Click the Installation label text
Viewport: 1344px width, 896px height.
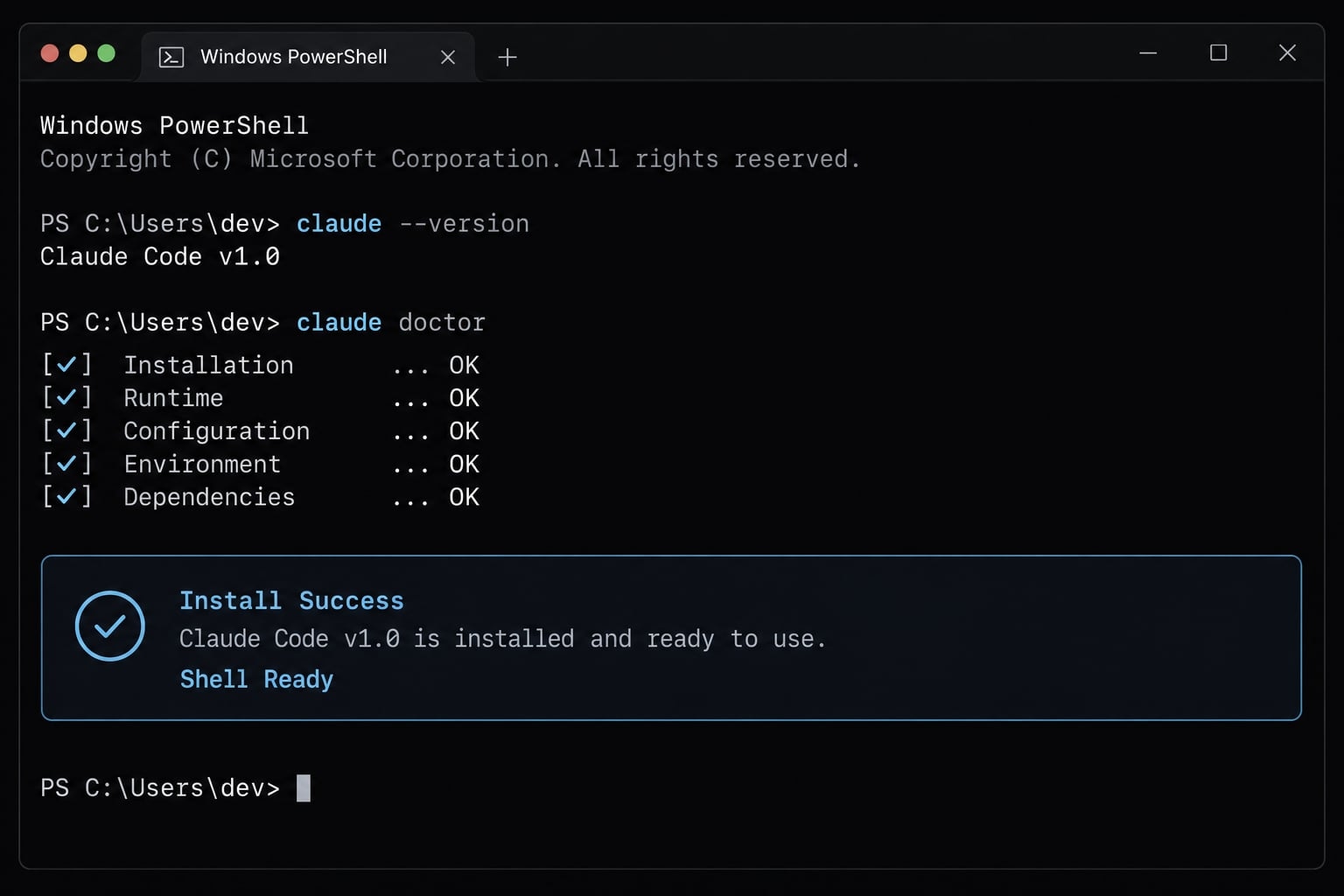coord(208,365)
